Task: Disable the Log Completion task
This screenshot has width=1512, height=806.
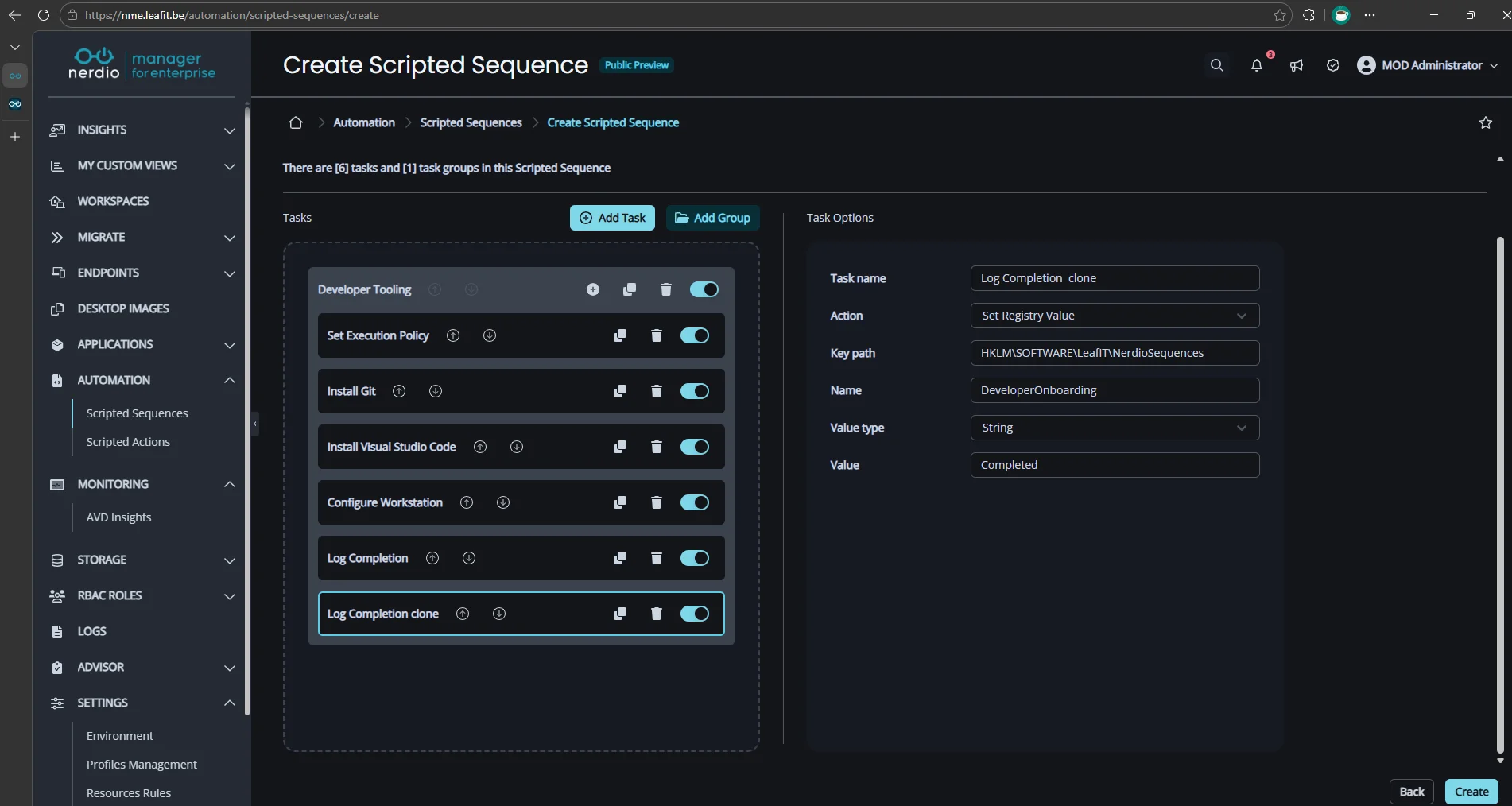Action: [x=693, y=558]
